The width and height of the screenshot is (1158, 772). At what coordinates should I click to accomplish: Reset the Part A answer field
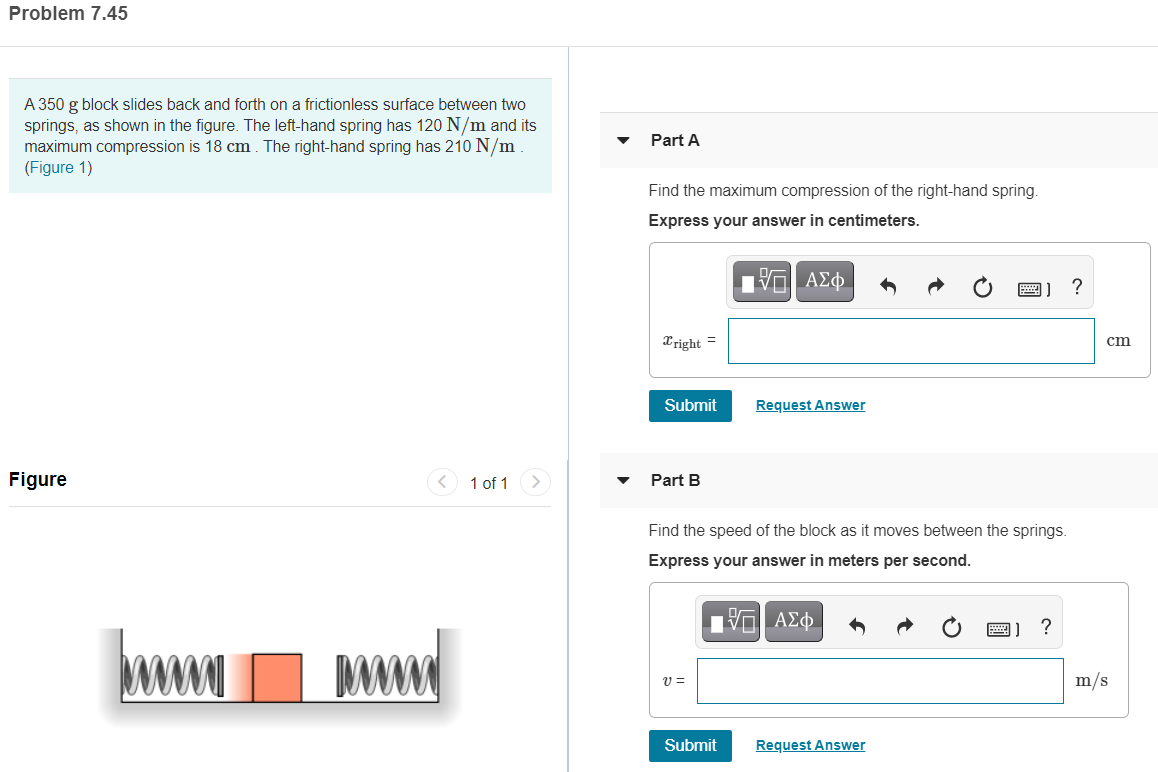pos(982,287)
